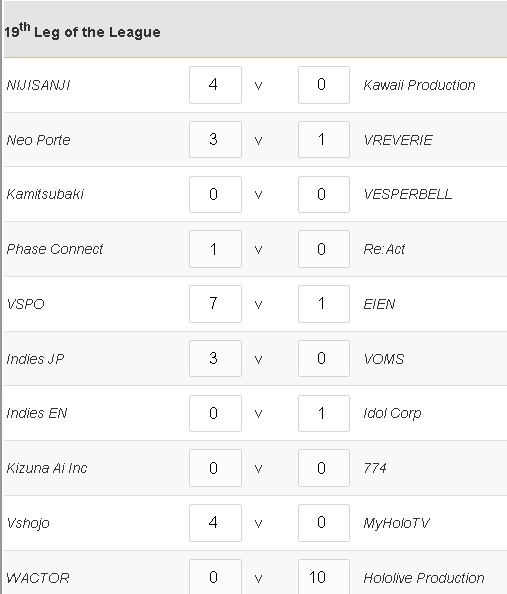The height and width of the screenshot is (594, 507).
Task: Edit Neo Porte score input
Action: [x=215, y=139]
